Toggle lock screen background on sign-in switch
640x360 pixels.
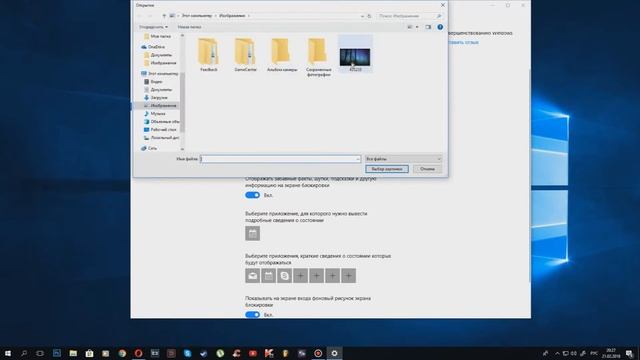[252, 315]
